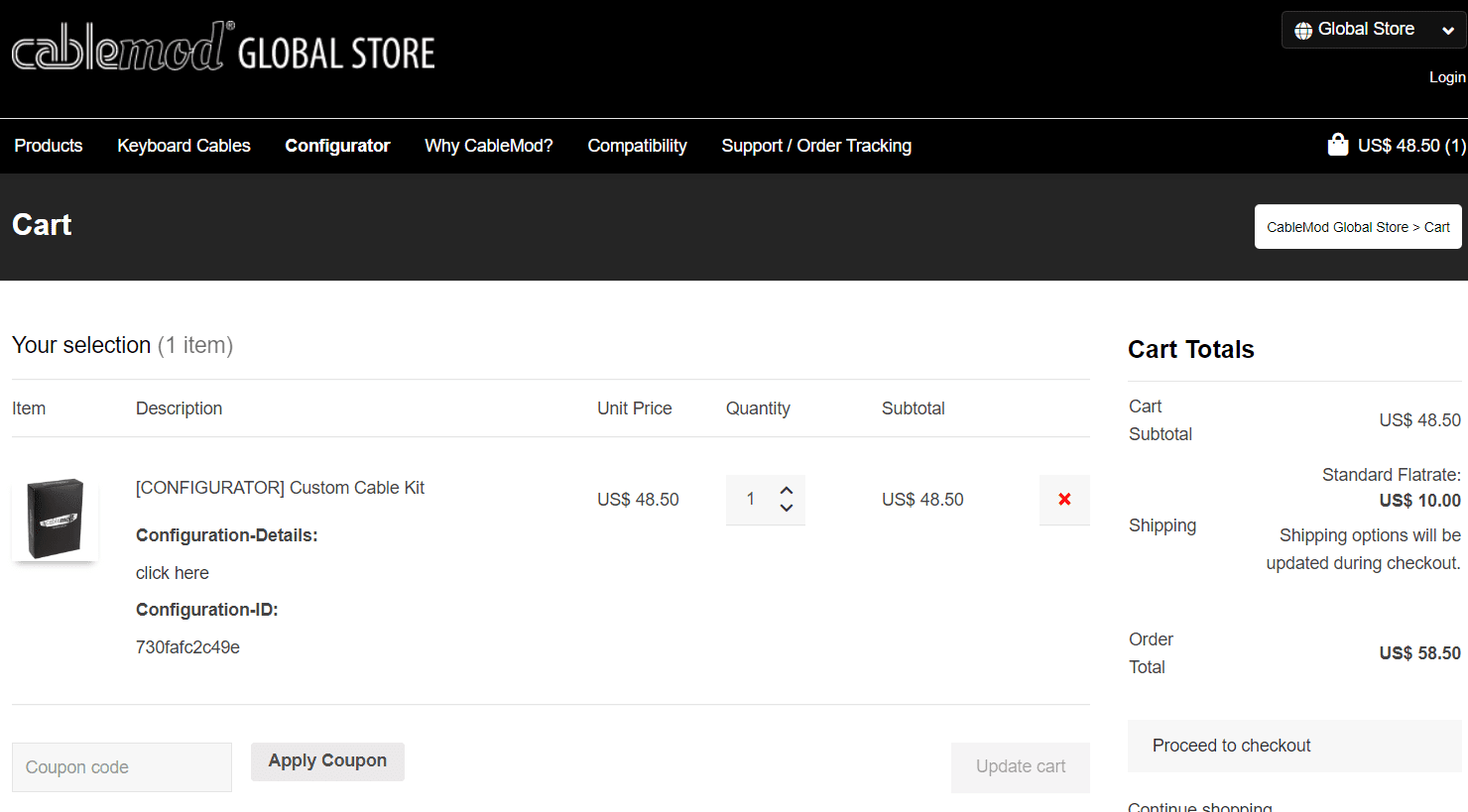
Task: Click the Custom Cable Kit product thumbnail
Action: tap(55, 519)
